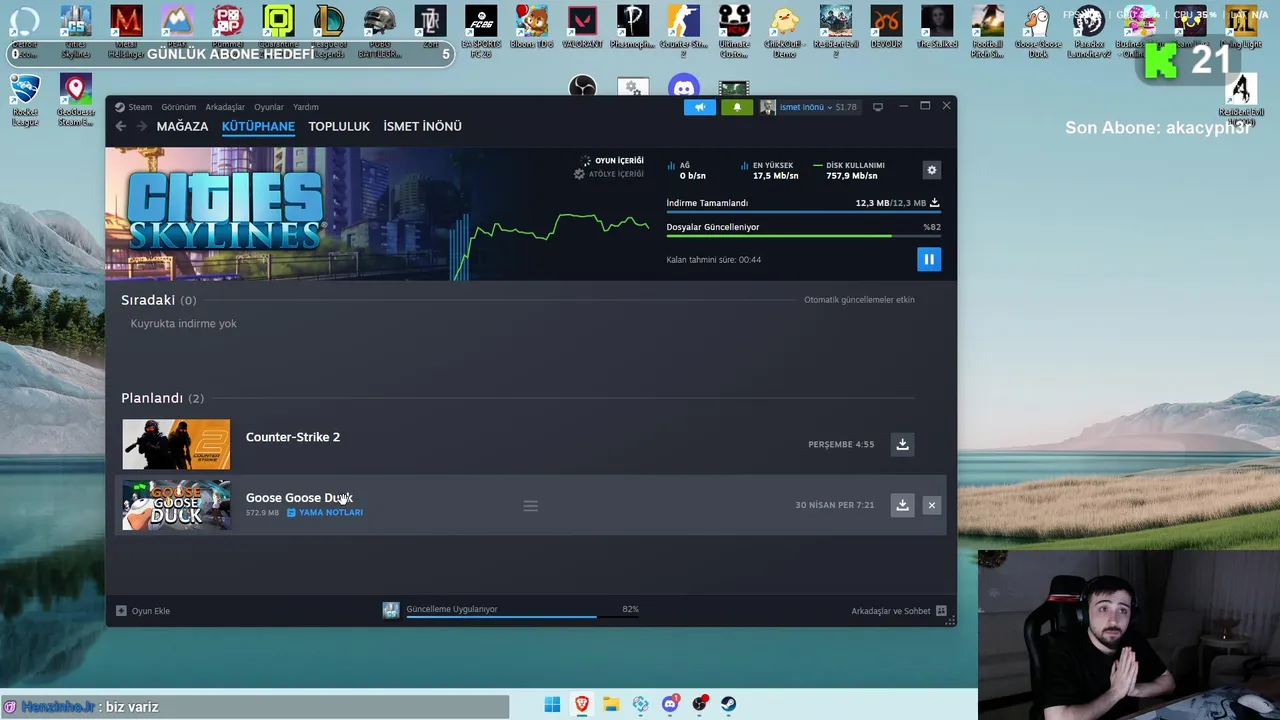This screenshot has height=720, width=1280.
Task: Open the League of Legends desktop shortcut
Action: [x=329, y=32]
